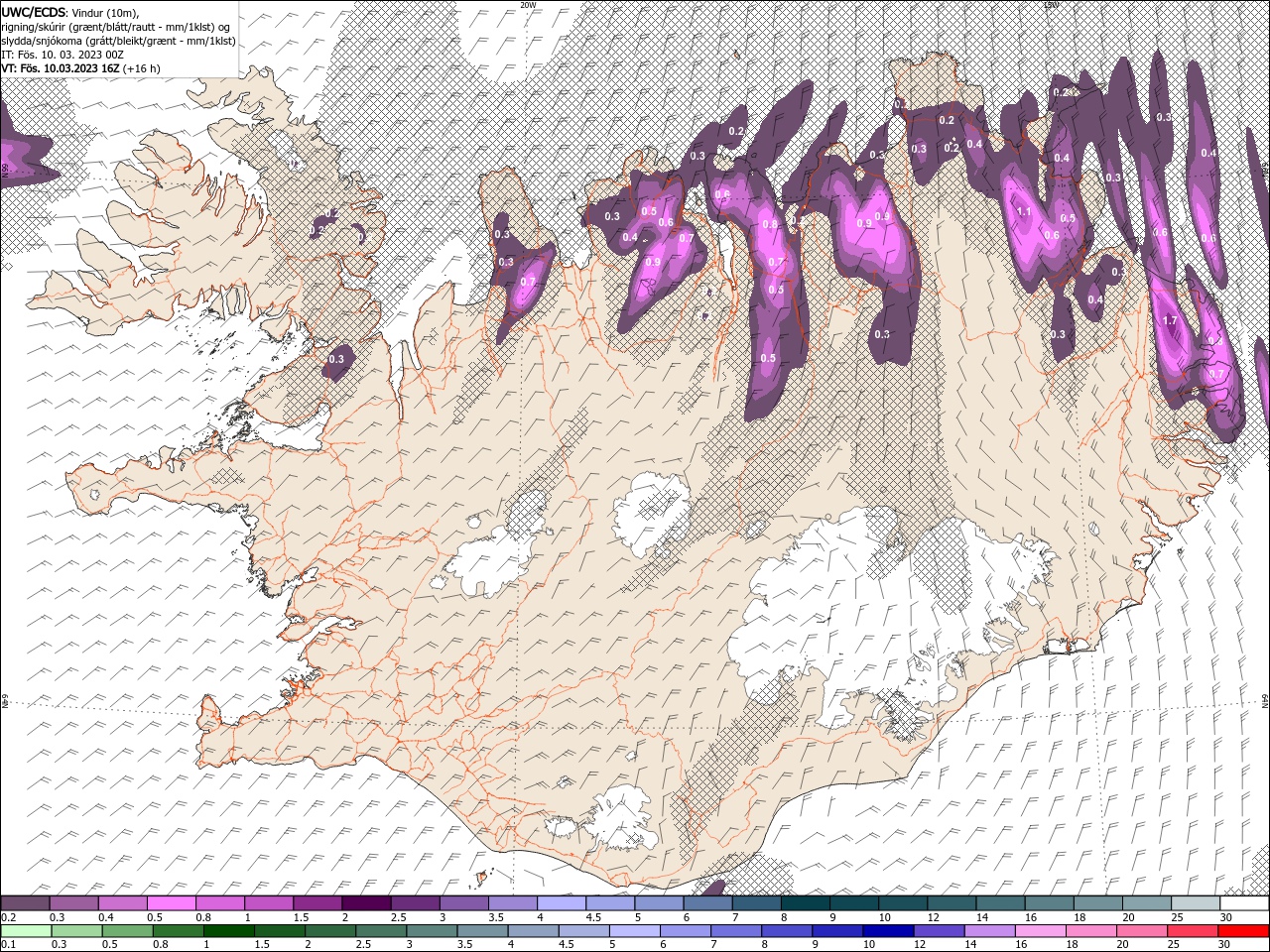Click the bottom-scale swatch between 20 and 25
The width and height of the screenshot is (1270, 952).
pyautogui.click(x=1140, y=930)
